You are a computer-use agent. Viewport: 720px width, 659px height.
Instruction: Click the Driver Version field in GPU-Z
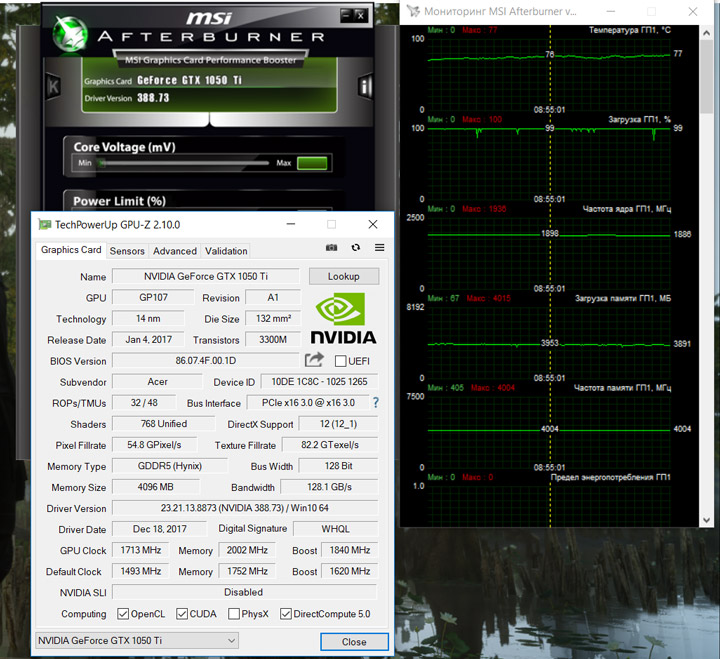[245, 508]
